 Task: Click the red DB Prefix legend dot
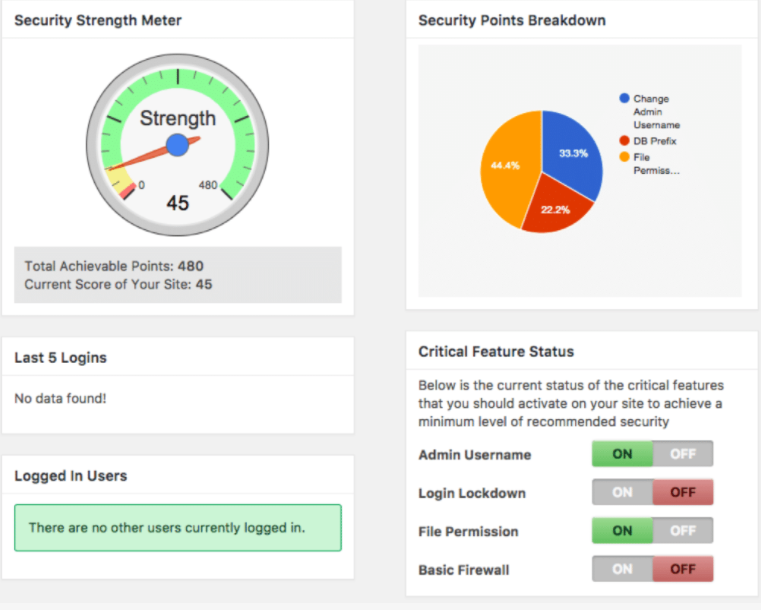pyautogui.click(x=625, y=140)
